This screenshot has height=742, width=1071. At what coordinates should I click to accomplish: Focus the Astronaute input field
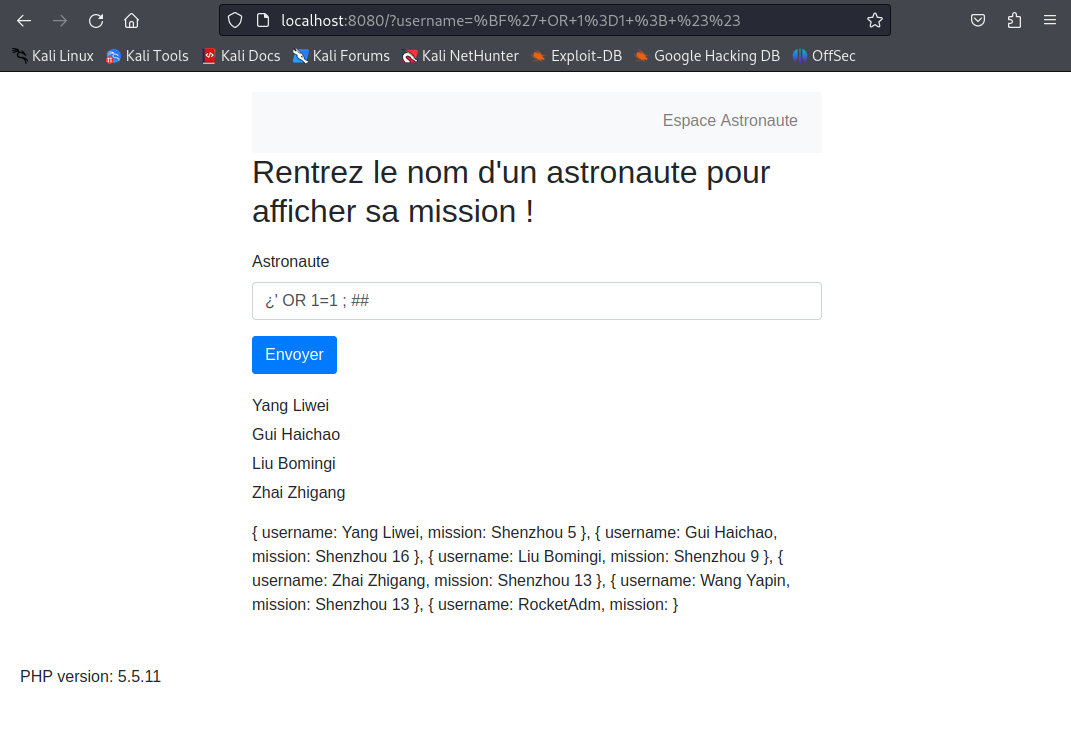pos(536,300)
